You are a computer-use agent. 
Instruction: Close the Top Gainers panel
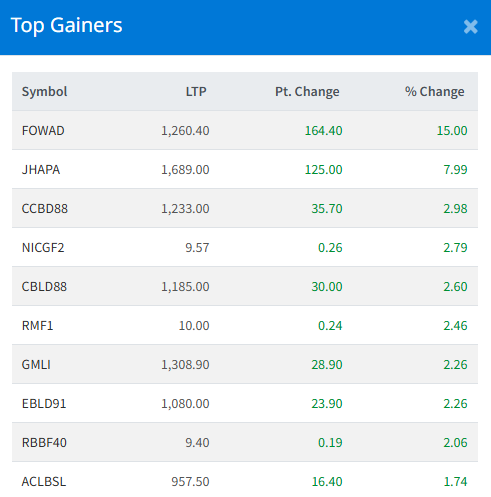click(x=471, y=27)
